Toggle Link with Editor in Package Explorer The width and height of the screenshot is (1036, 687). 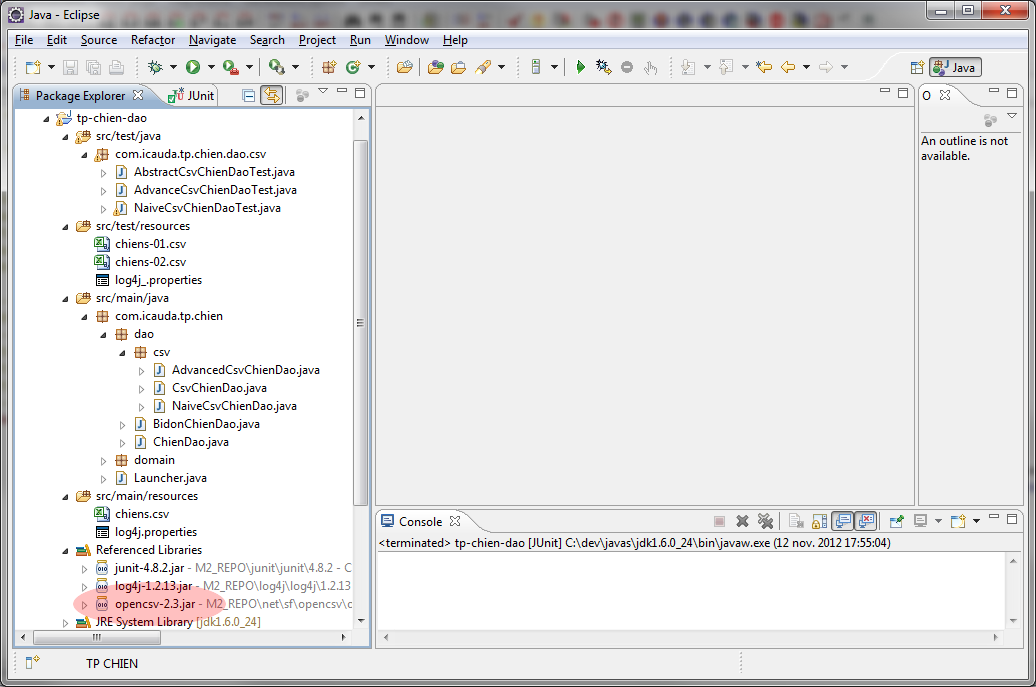(x=271, y=96)
